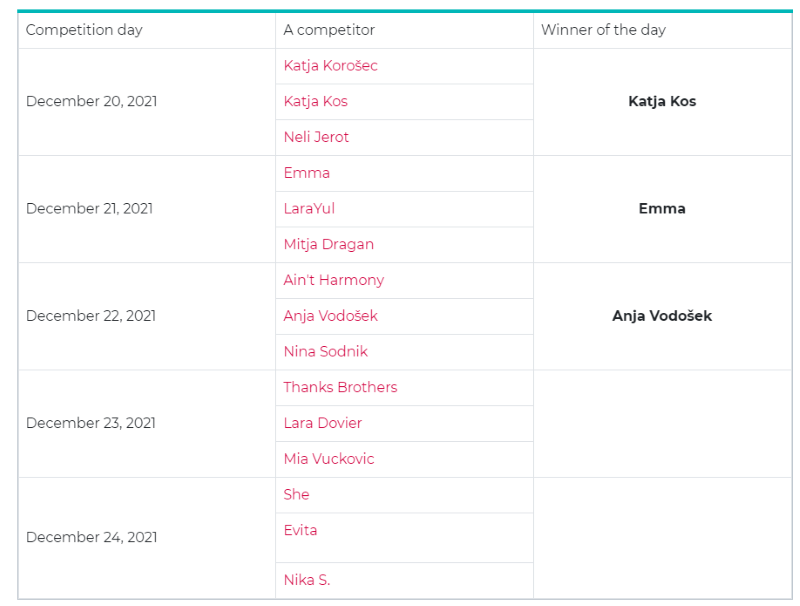Select the Mitja Dragan link

pos(328,244)
